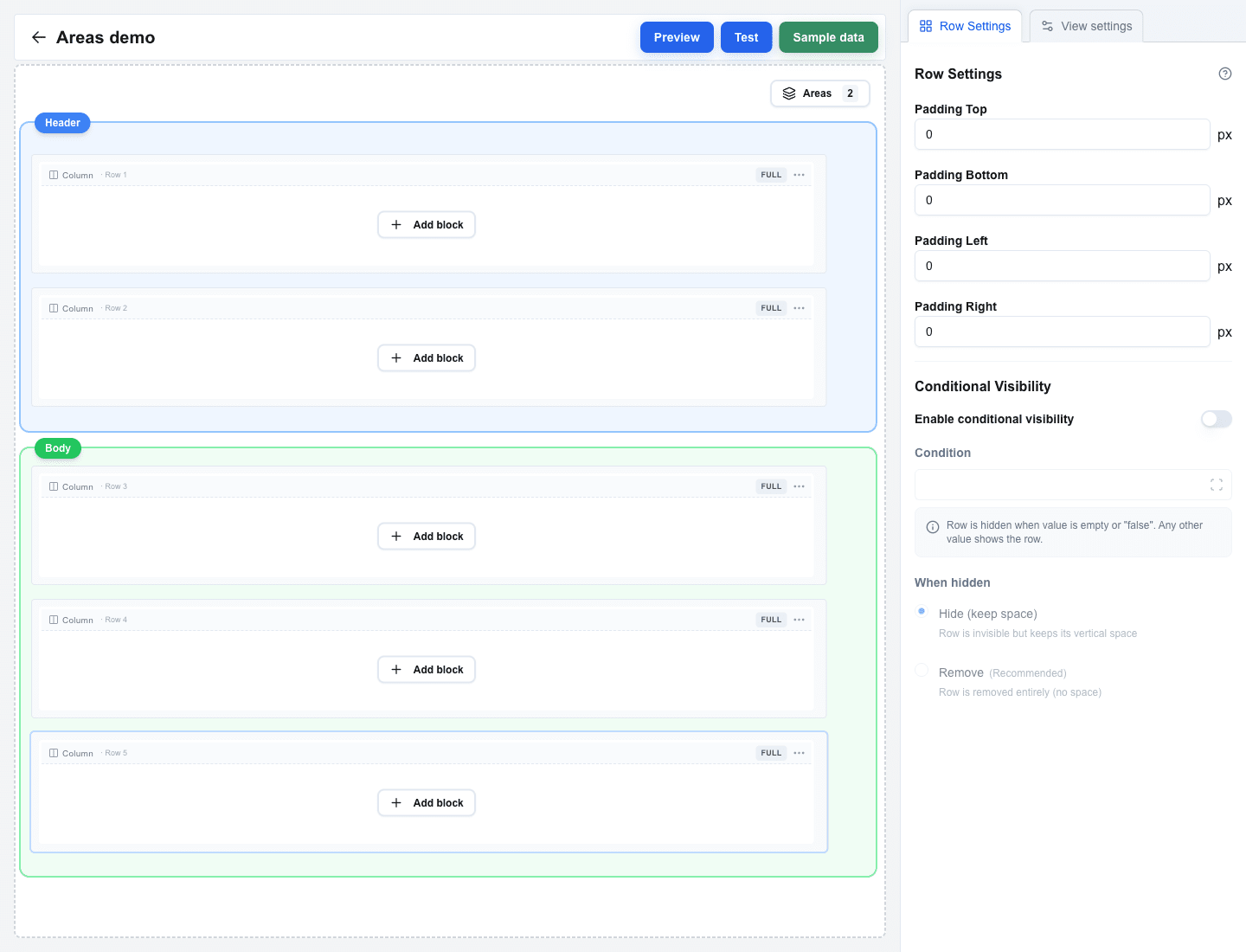This screenshot has height=952, width=1246.
Task: Click the Column icon in Row 2
Action: [54, 308]
